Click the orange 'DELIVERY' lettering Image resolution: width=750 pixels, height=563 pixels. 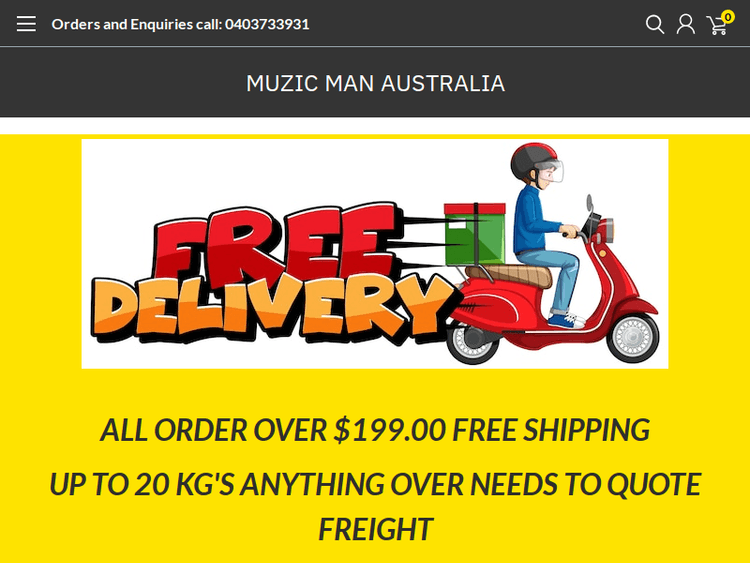[273, 309]
